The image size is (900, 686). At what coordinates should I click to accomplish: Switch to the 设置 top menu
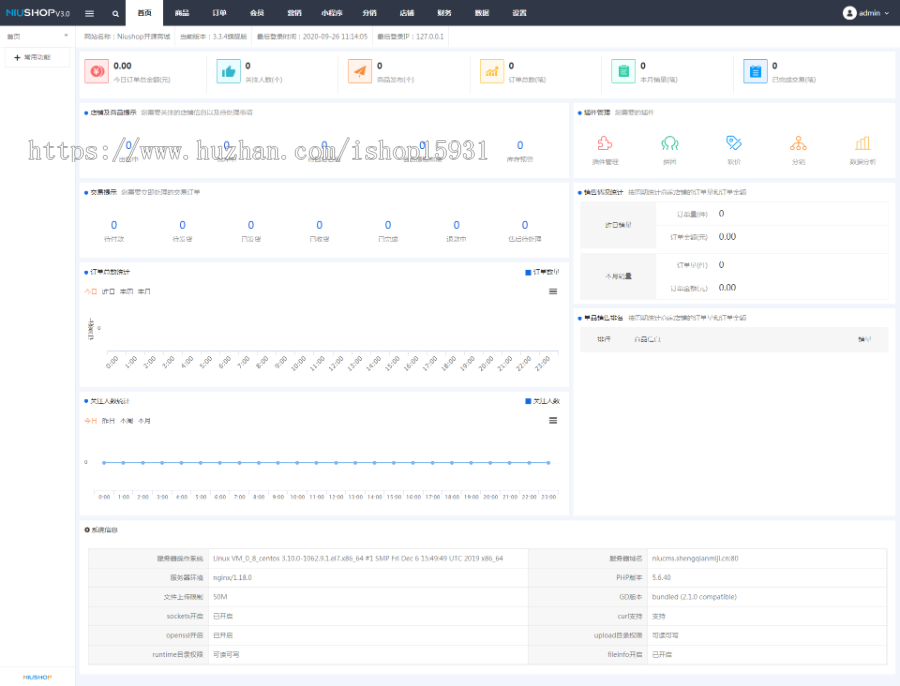(x=519, y=13)
